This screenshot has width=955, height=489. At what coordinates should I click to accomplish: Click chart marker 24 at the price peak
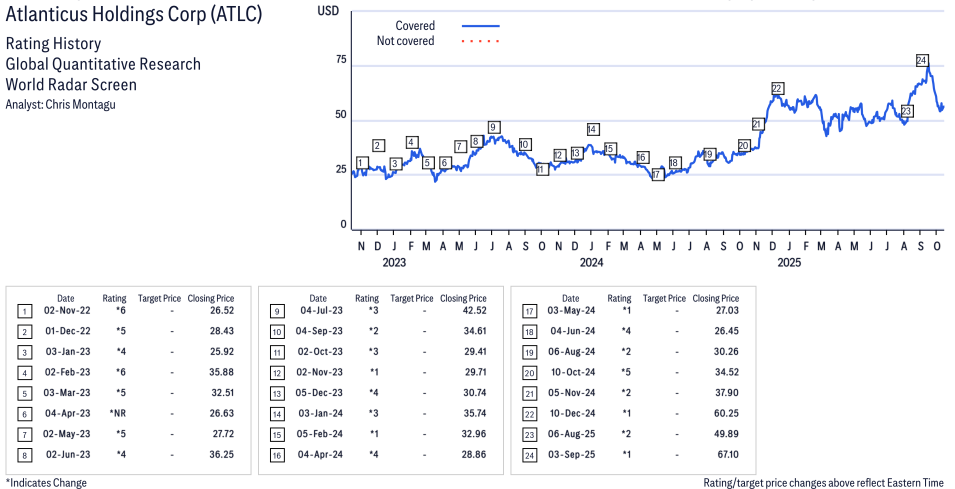921,60
